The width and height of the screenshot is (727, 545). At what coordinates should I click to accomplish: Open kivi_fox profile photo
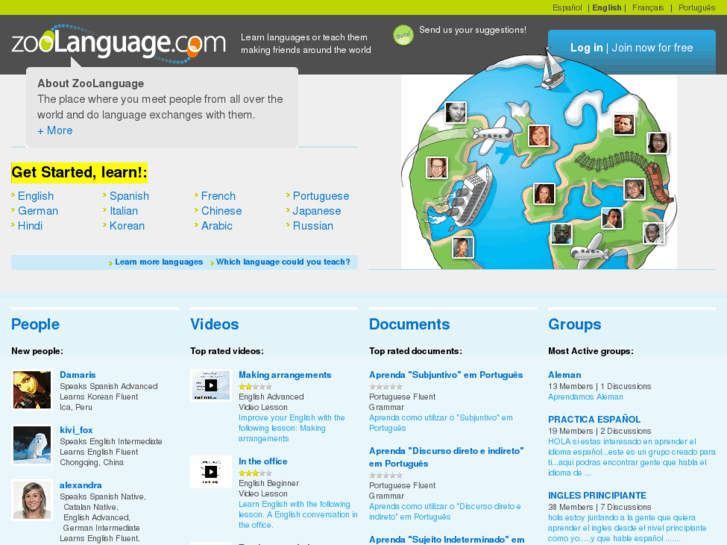(x=32, y=445)
